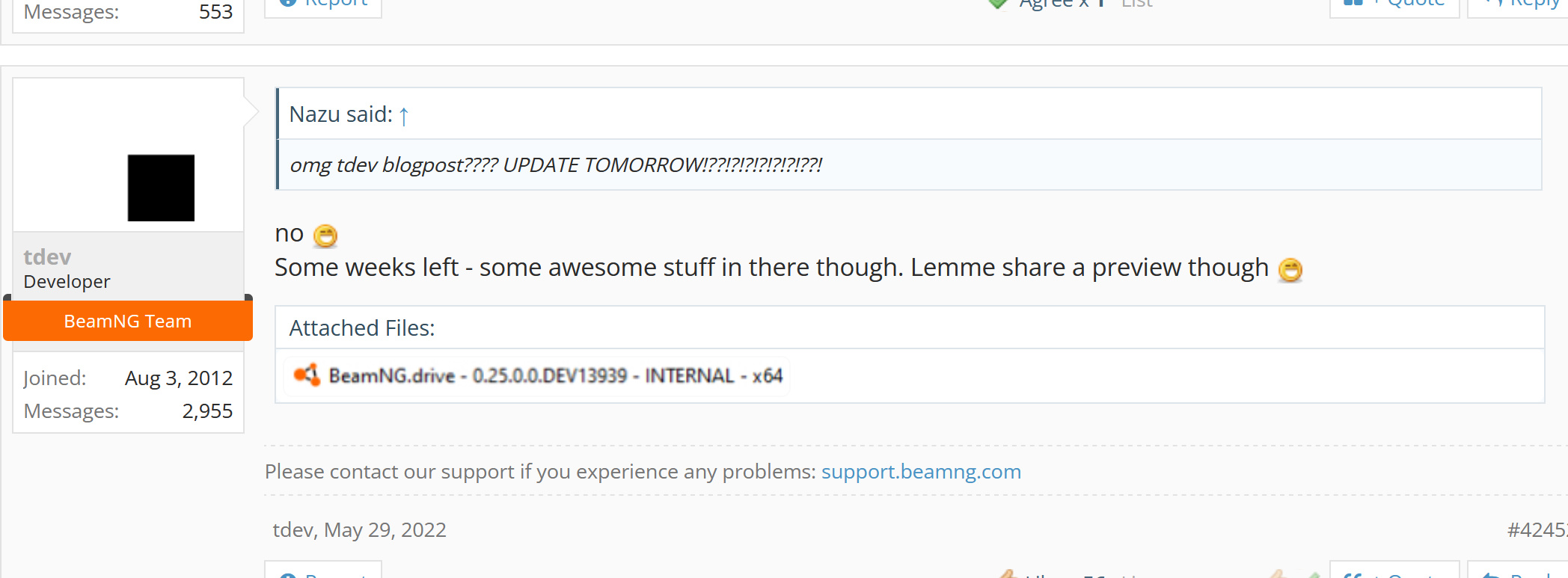Click the quoted text from Nazu
Viewport: 1568px width, 578px height.
[x=556, y=165]
